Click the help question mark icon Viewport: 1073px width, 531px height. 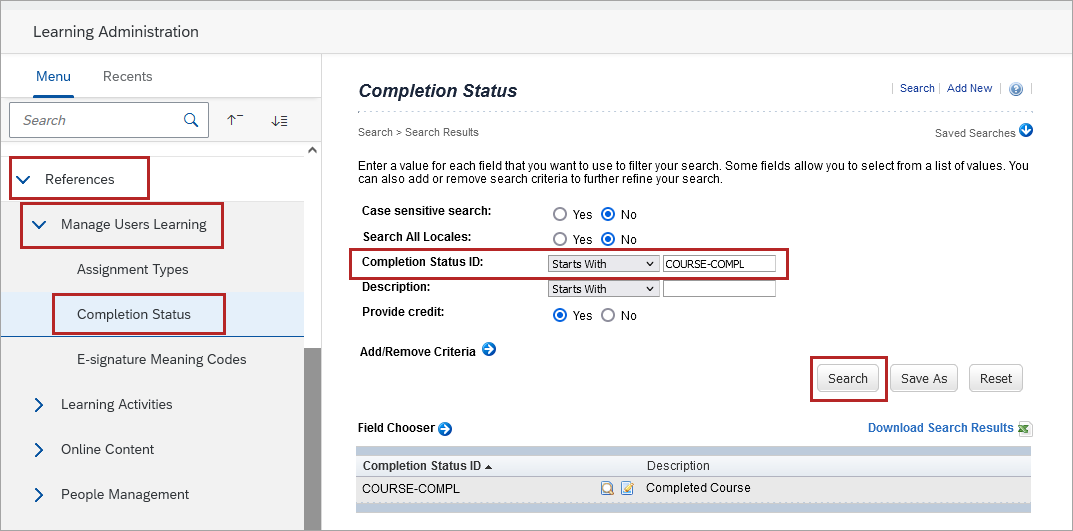tap(1016, 89)
